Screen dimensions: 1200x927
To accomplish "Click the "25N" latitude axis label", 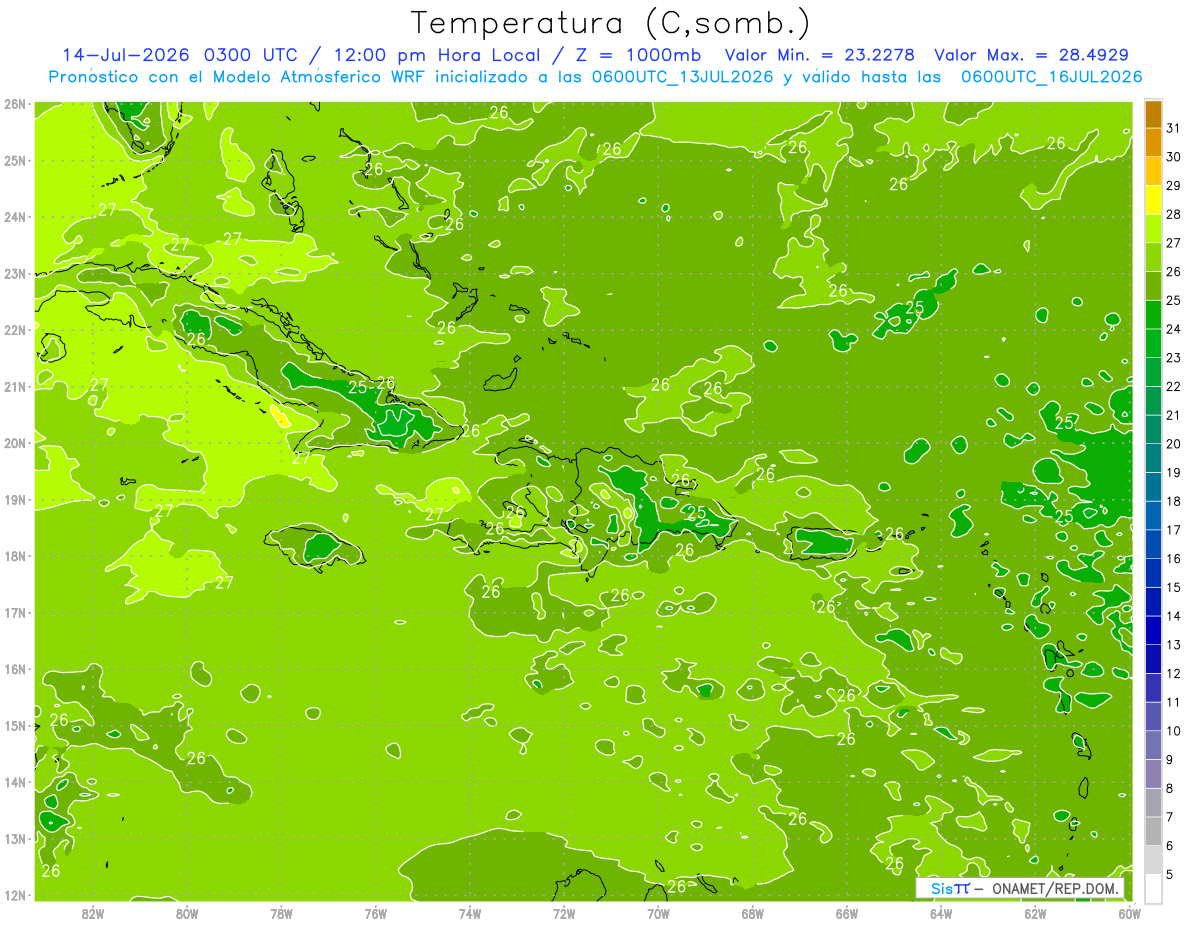I will (x=15, y=160).
